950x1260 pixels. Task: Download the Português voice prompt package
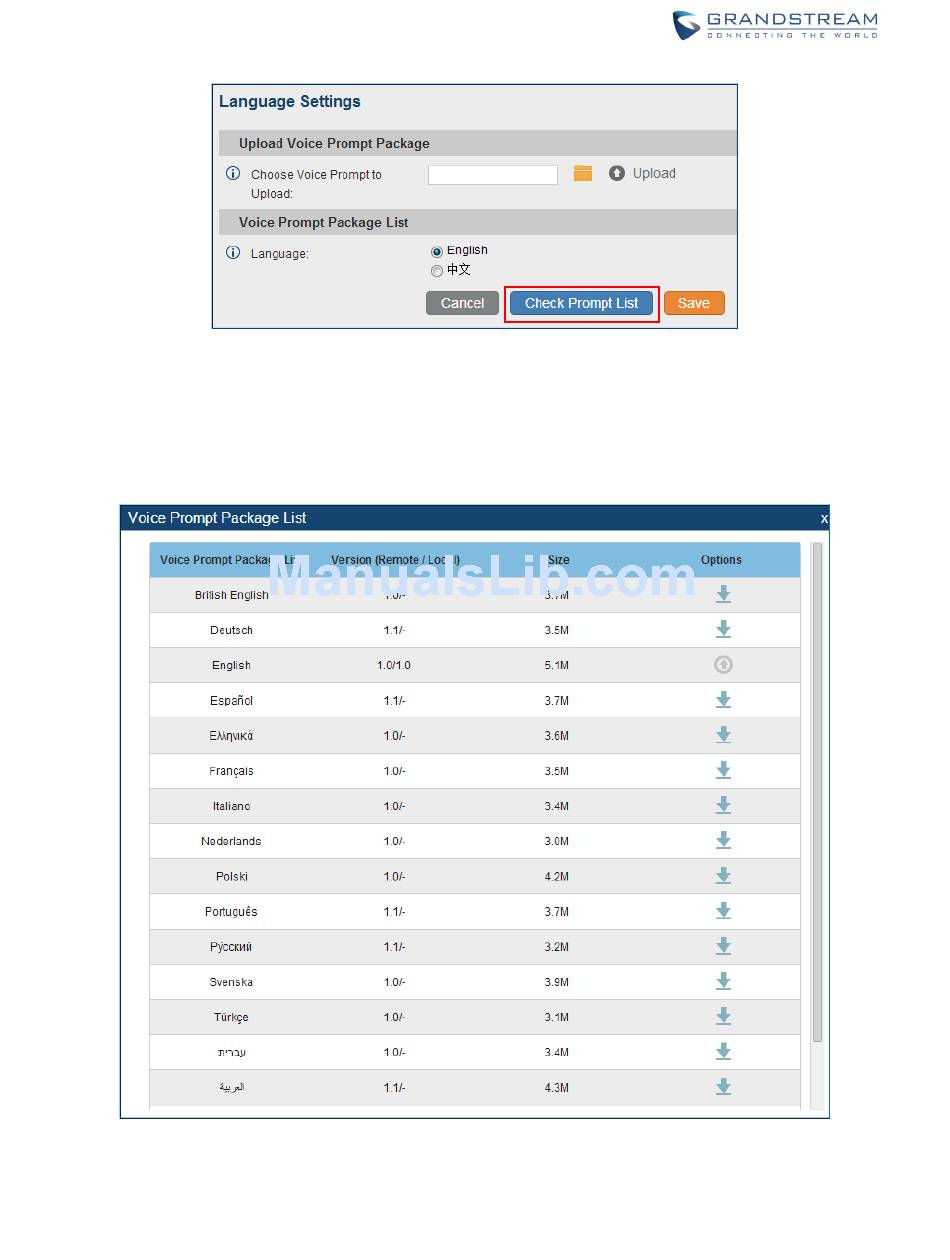pos(723,912)
